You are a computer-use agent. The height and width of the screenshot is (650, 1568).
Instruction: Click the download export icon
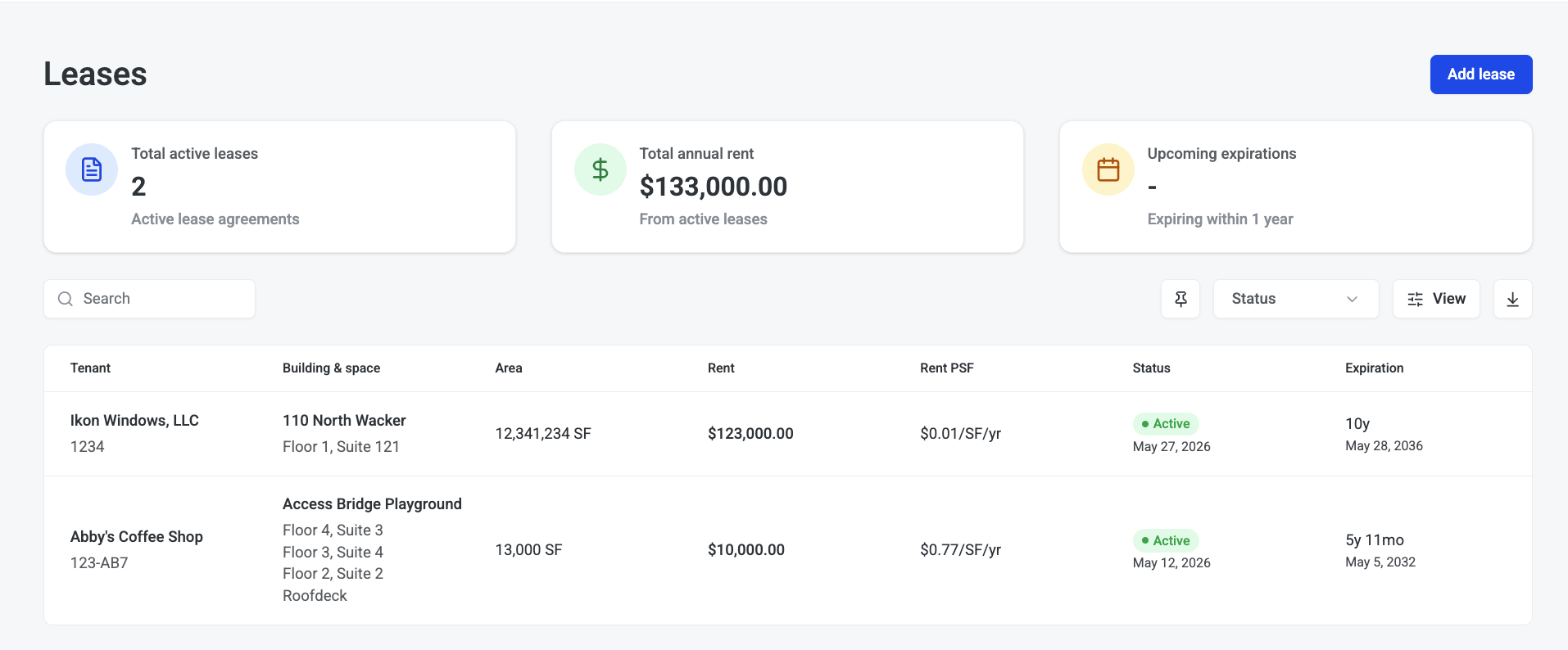[1513, 299]
